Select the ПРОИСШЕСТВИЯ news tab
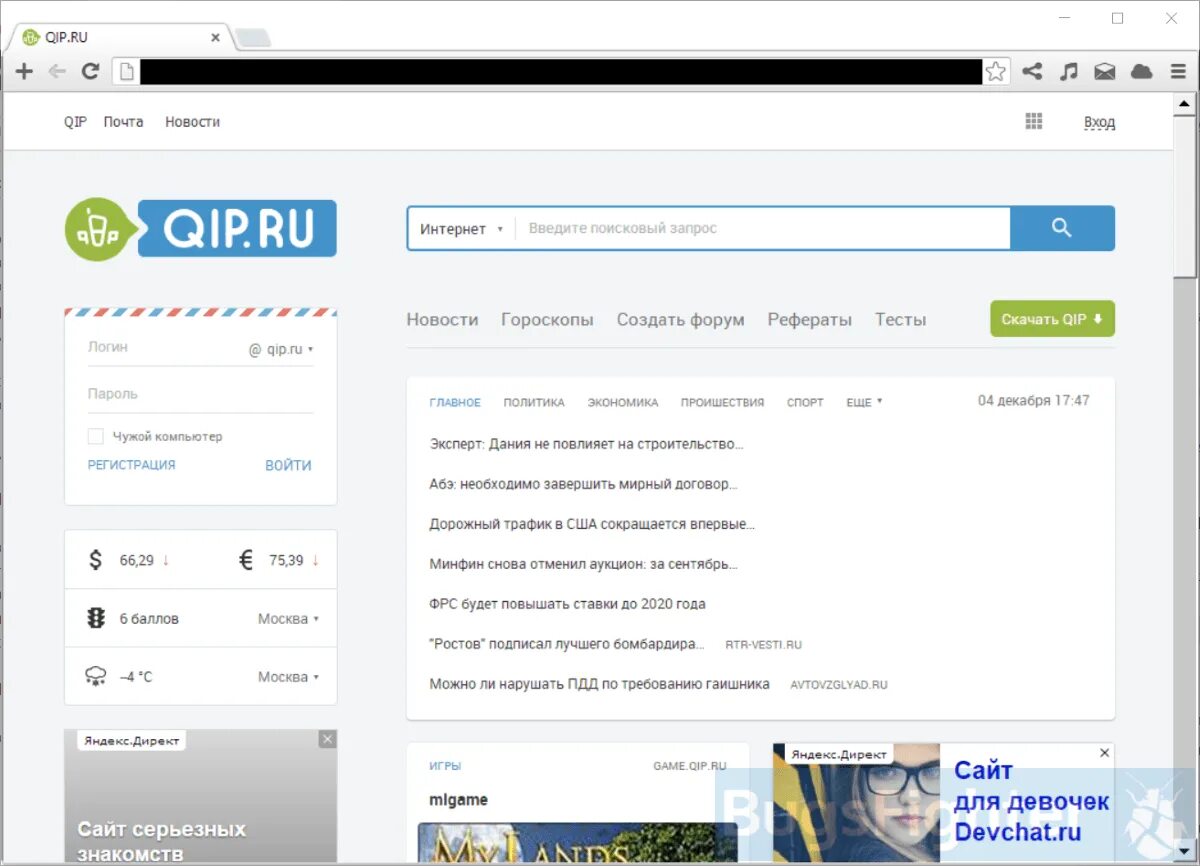 722,402
